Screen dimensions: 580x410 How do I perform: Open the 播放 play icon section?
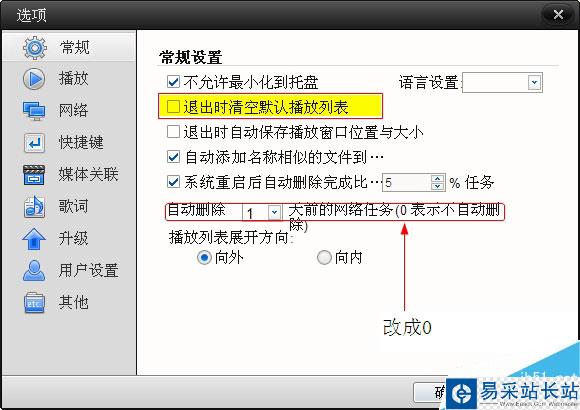[x=34, y=79]
